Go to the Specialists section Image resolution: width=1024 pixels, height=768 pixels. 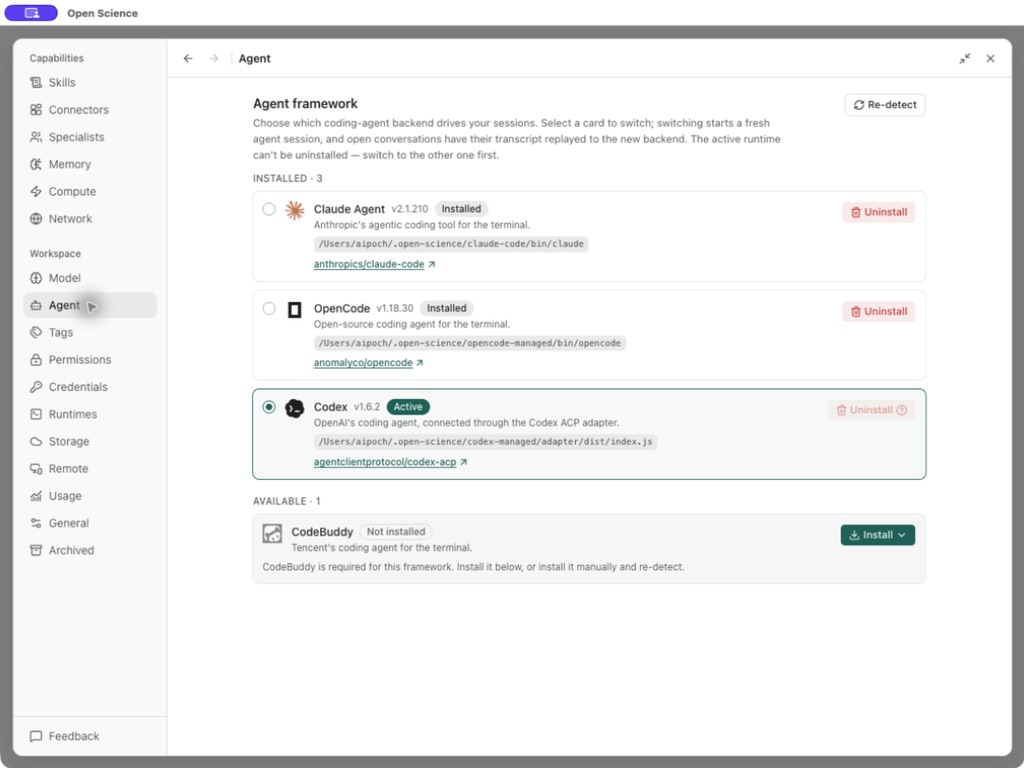point(89,137)
